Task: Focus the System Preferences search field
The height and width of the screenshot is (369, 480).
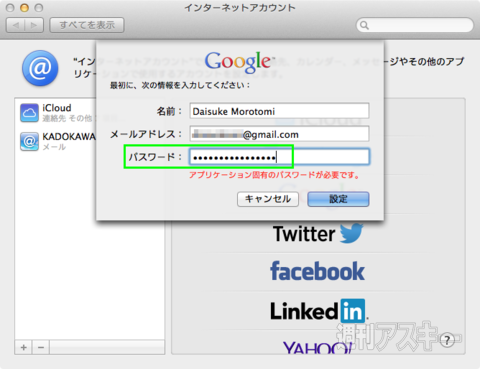Action: tap(415, 25)
